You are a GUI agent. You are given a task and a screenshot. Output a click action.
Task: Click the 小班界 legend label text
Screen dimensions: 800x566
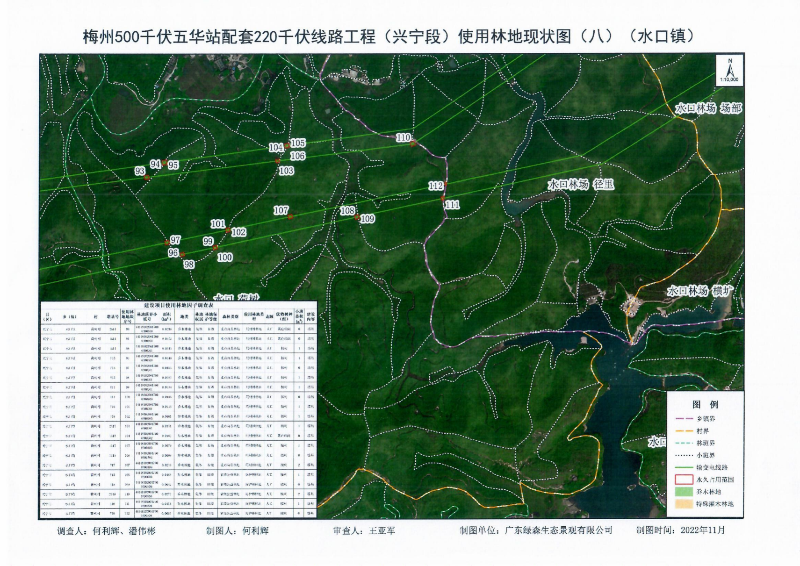pyautogui.click(x=706, y=456)
